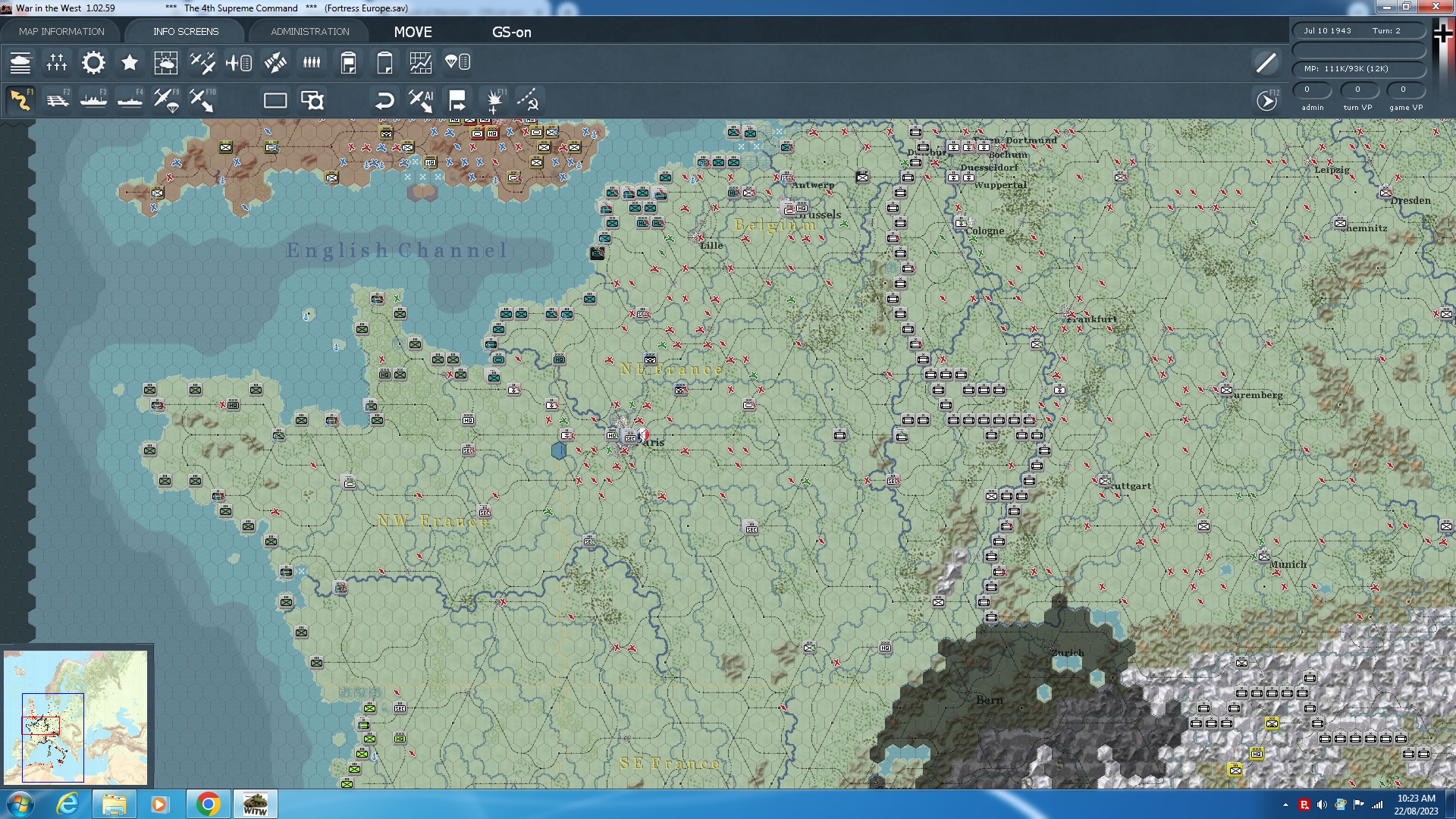Viewport: 1456px width, 819px height.
Task: Switch to F2 rail movement mode
Action: [x=58, y=100]
